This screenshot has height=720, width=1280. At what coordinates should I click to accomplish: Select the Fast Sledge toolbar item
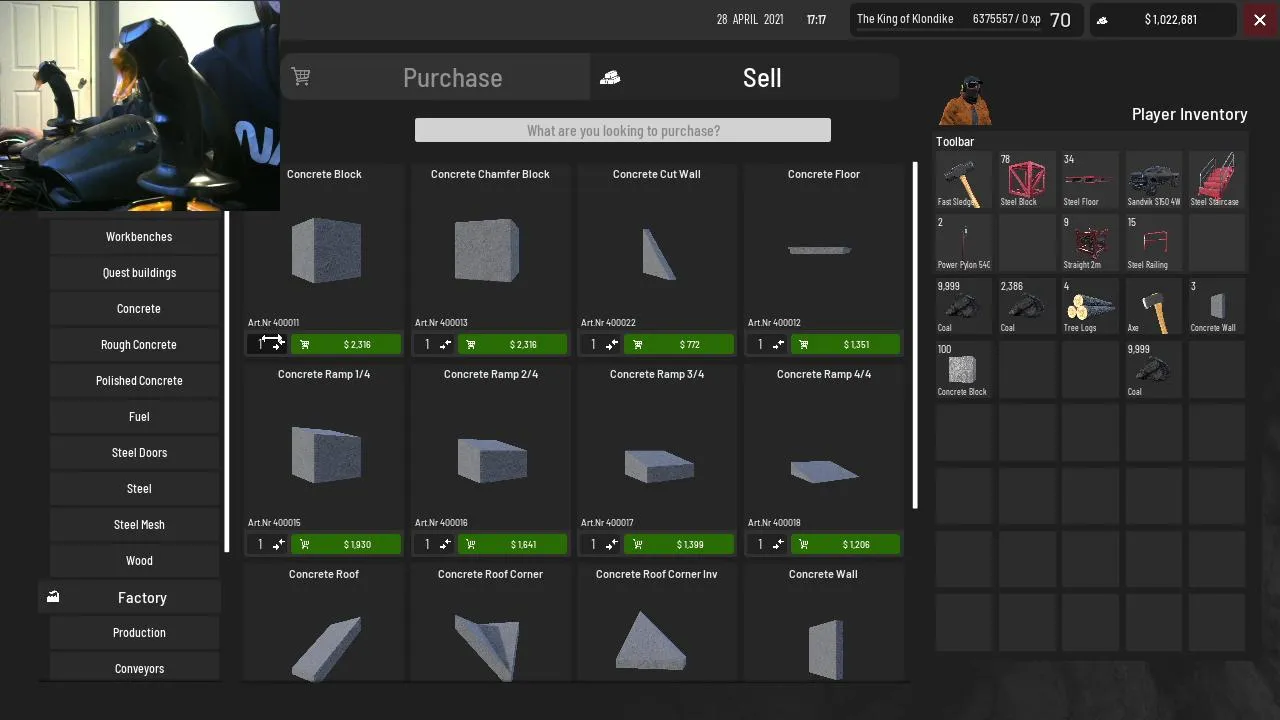click(963, 180)
